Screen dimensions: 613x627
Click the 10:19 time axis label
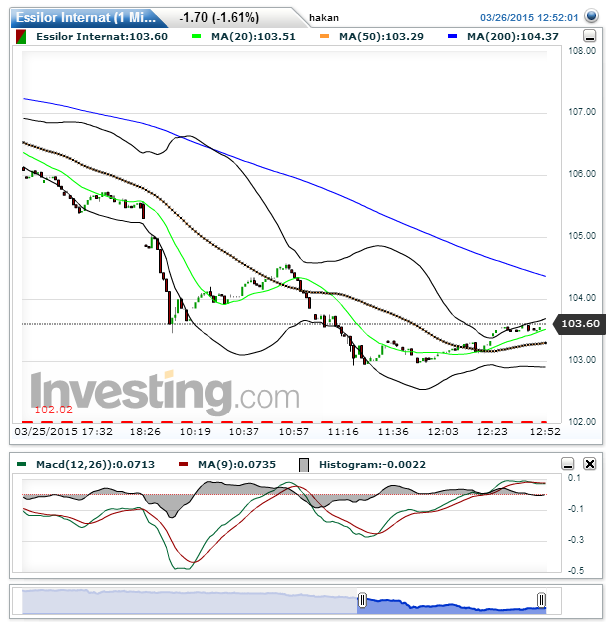195,432
